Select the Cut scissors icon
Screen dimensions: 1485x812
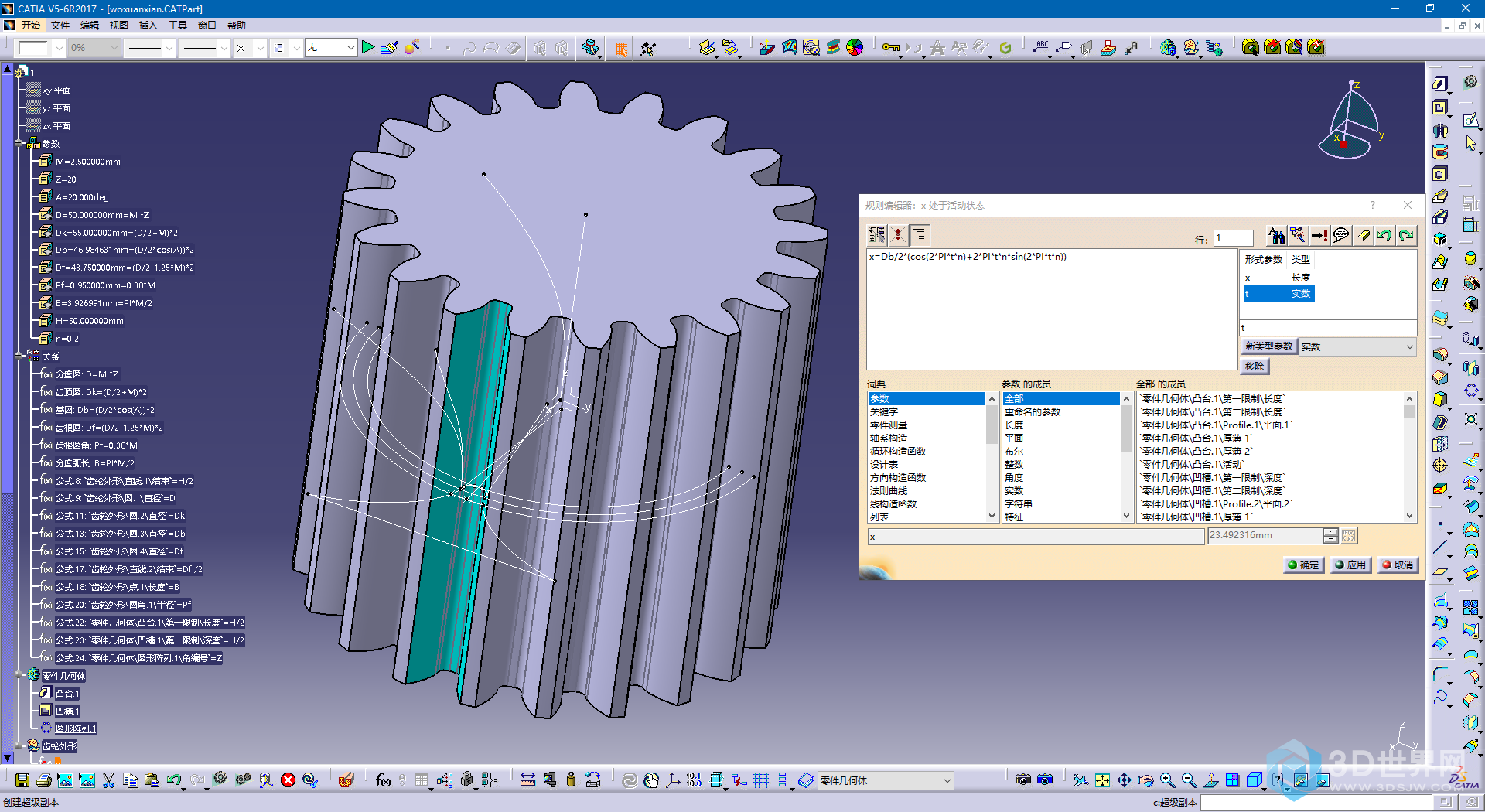point(109,780)
